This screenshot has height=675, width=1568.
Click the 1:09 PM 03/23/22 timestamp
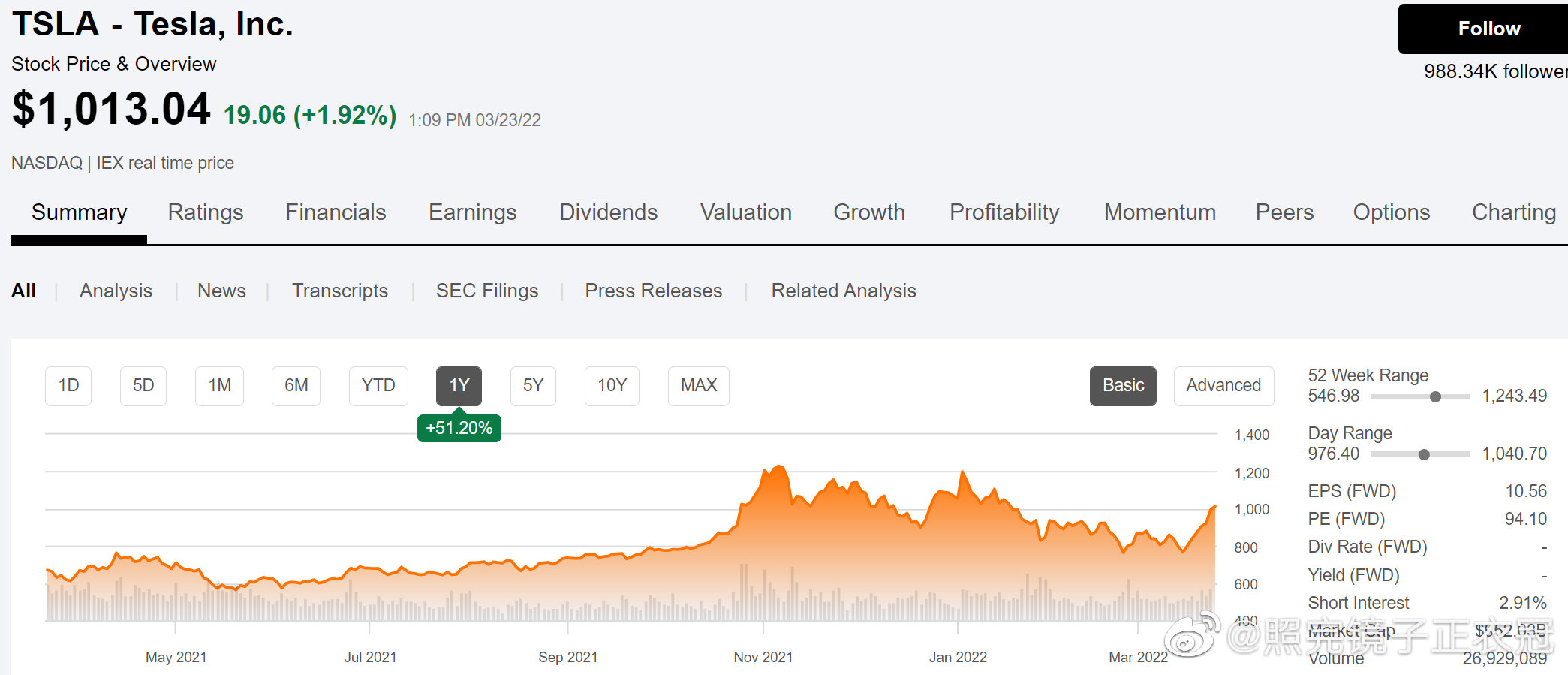point(474,120)
